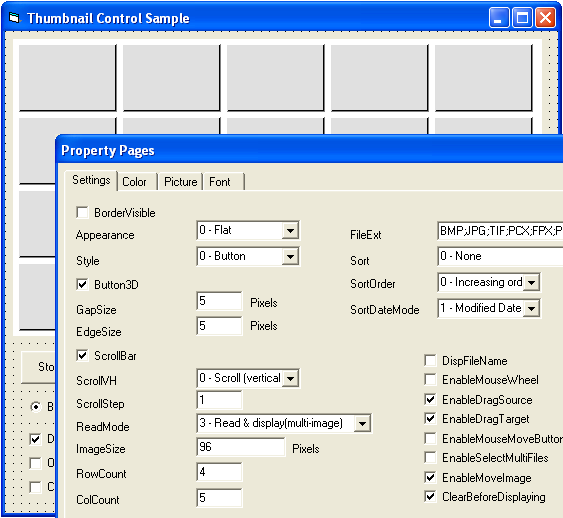Image resolution: width=563 pixels, height=518 pixels.
Task: Minimize the Thumbnail Control Sample window
Action: (499, 18)
